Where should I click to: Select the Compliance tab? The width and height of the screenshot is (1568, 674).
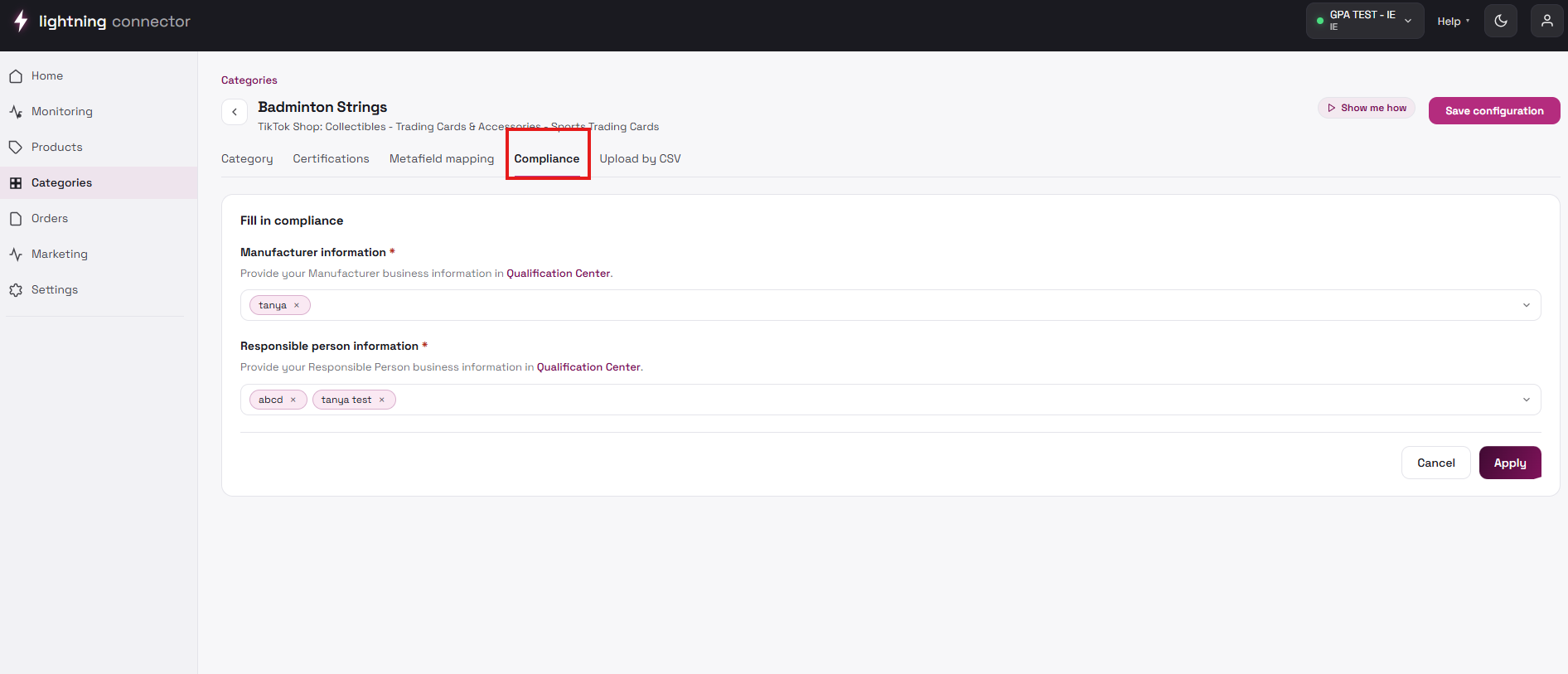tap(547, 159)
